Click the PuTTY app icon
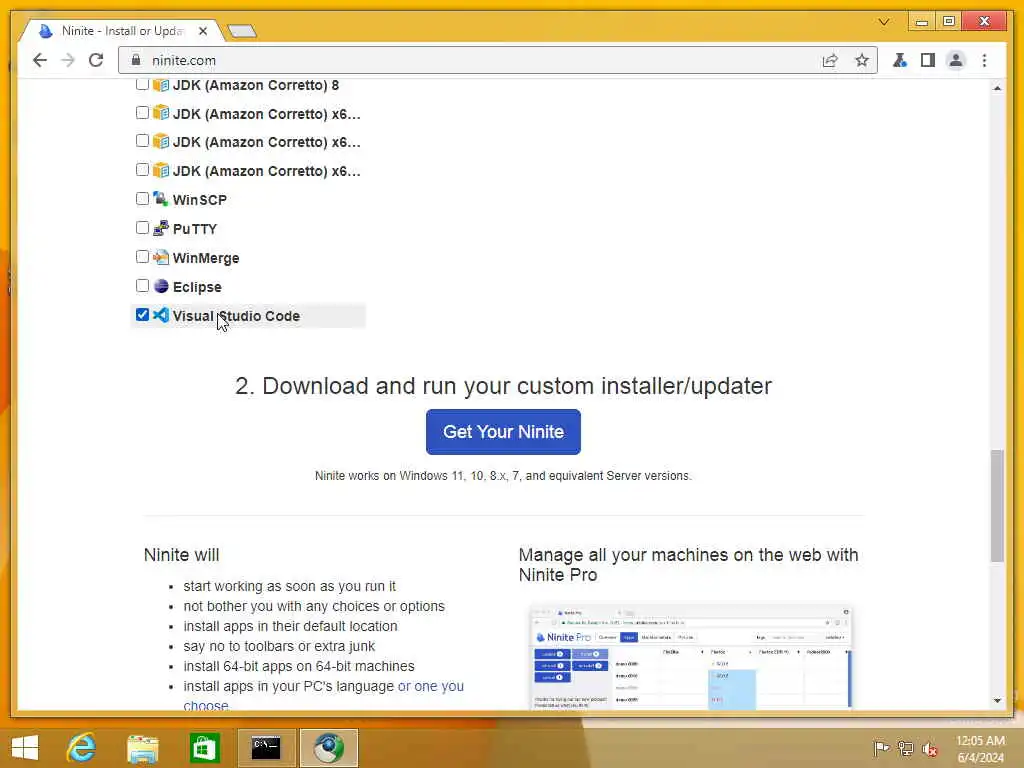The image size is (1024, 768). pyautogui.click(x=161, y=228)
